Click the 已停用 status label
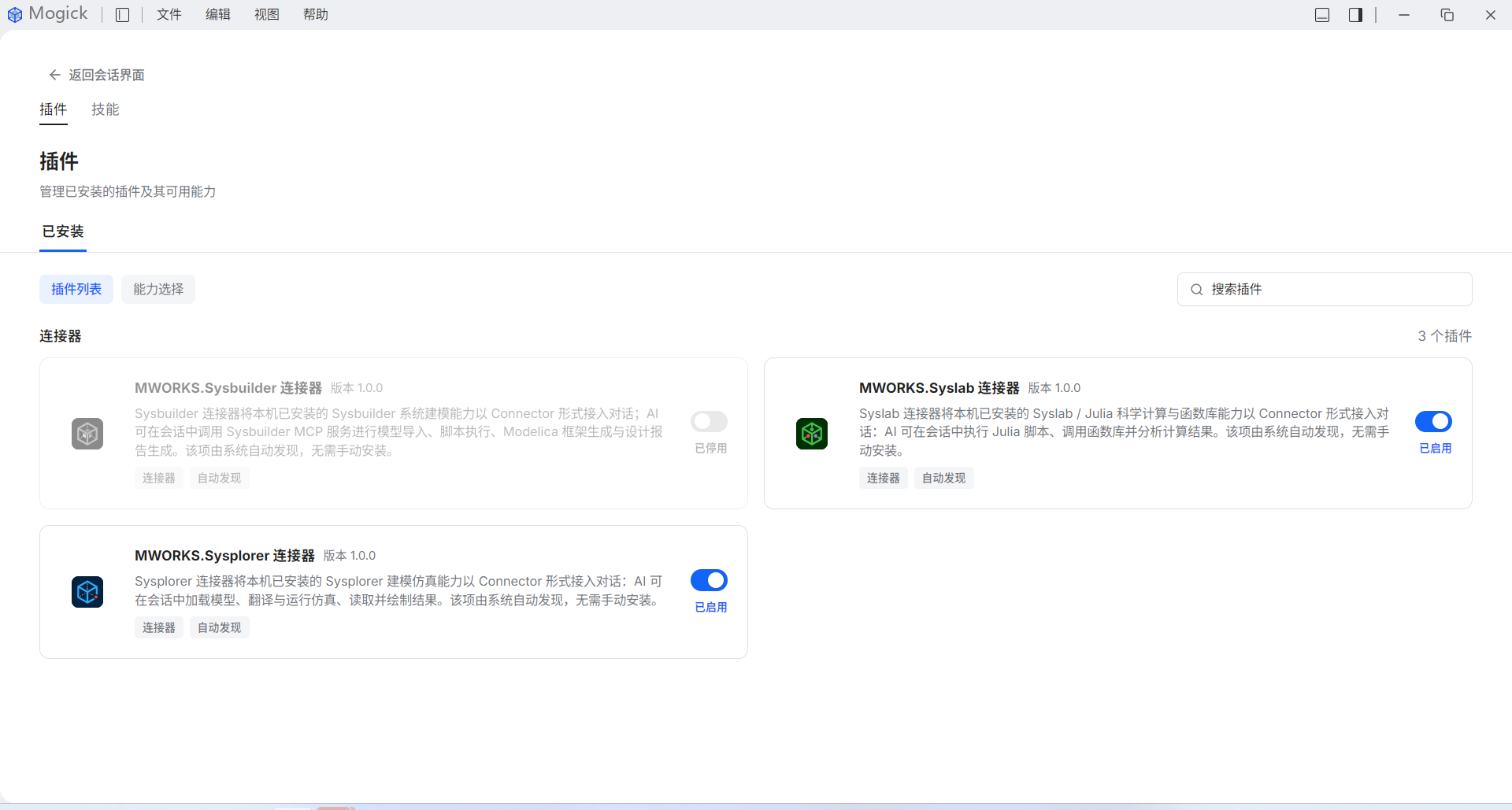The height and width of the screenshot is (810, 1512). point(711,448)
